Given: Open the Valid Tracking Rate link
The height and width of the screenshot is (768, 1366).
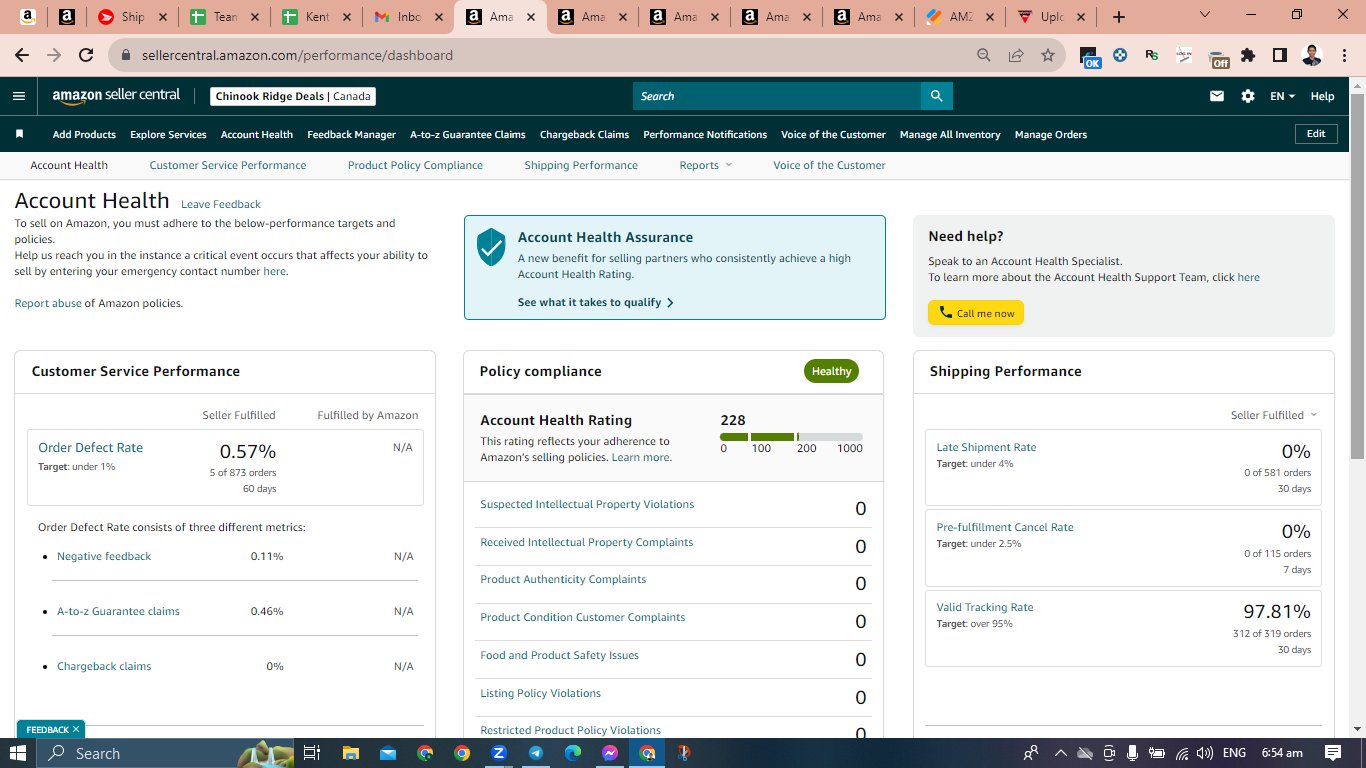Looking at the screenshot, I should coord(985,607).
